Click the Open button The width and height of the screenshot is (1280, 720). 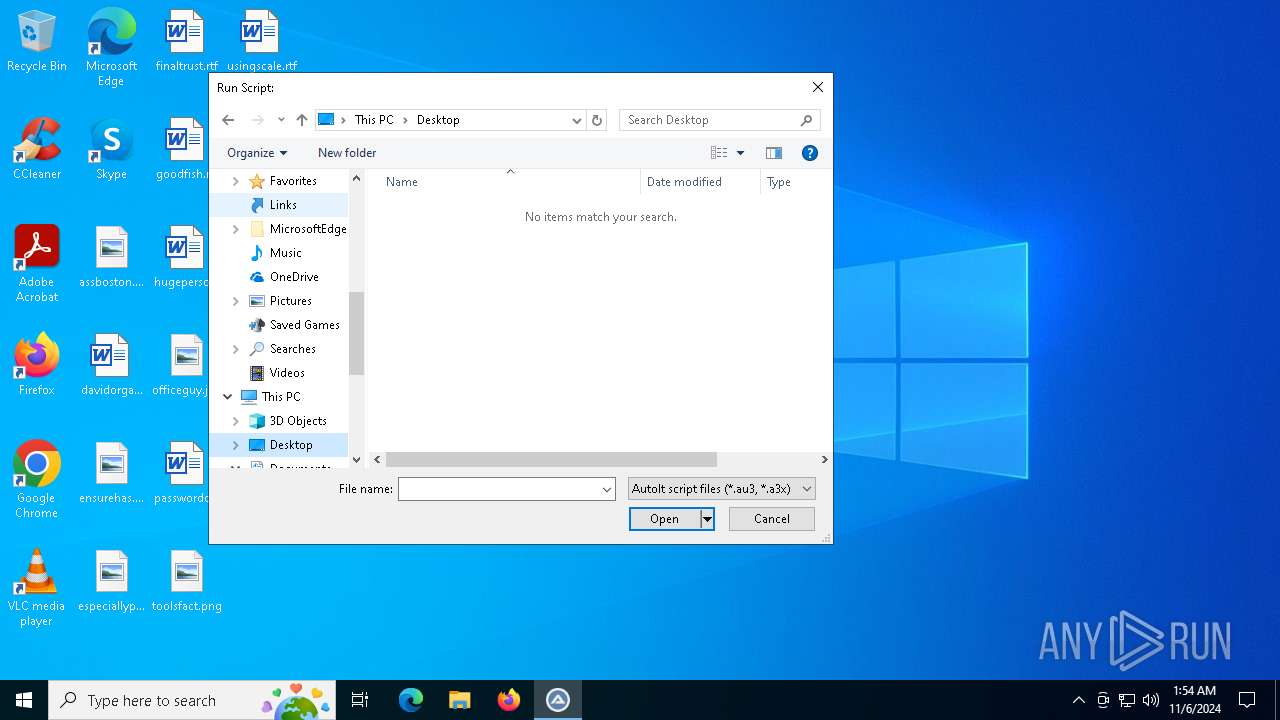tap(664, 519)
